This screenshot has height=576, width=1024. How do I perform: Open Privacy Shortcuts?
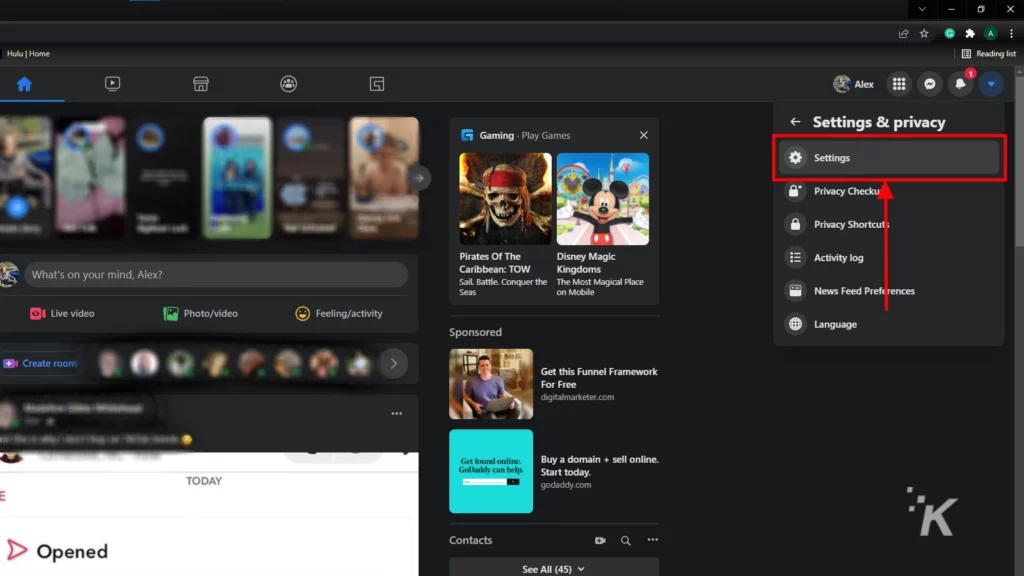point(889,224)
